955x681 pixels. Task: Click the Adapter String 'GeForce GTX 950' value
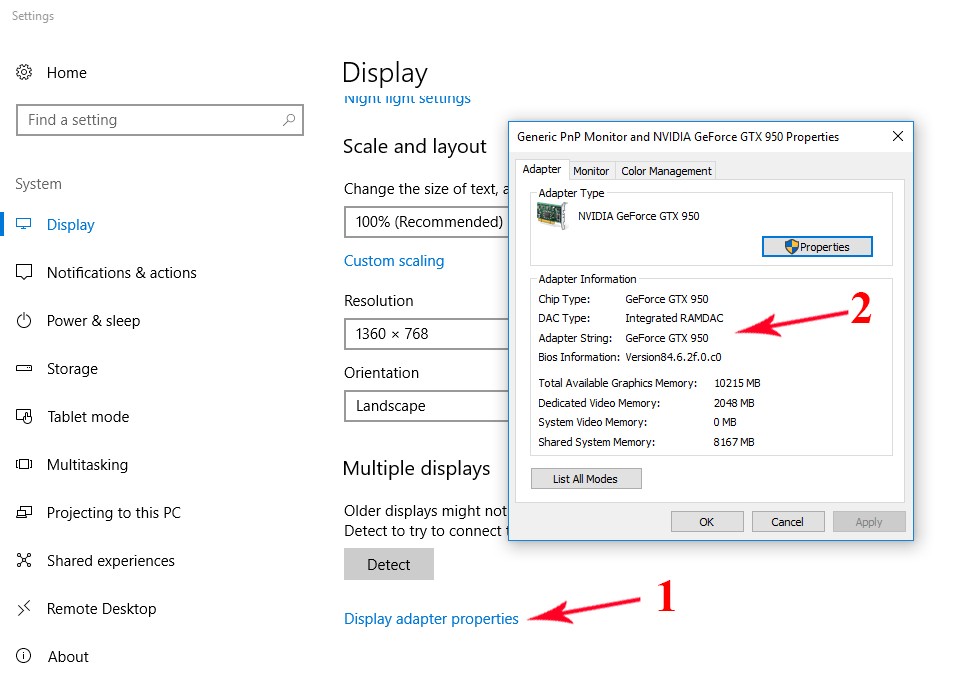(667, 338)
